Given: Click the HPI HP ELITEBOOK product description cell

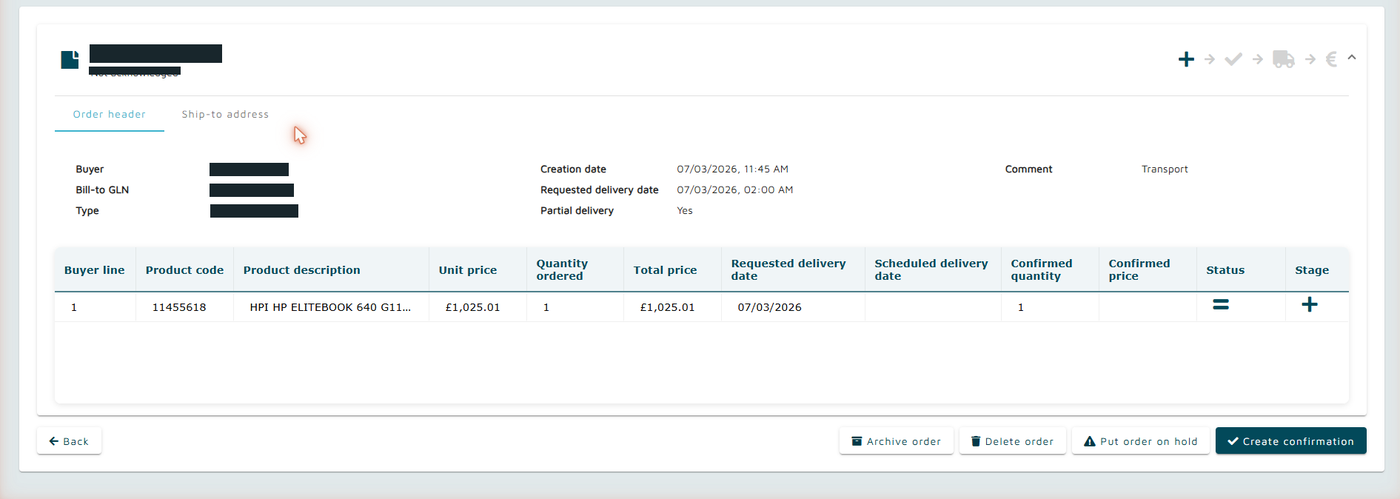Looking at the screenshot, I should point(331,307).
